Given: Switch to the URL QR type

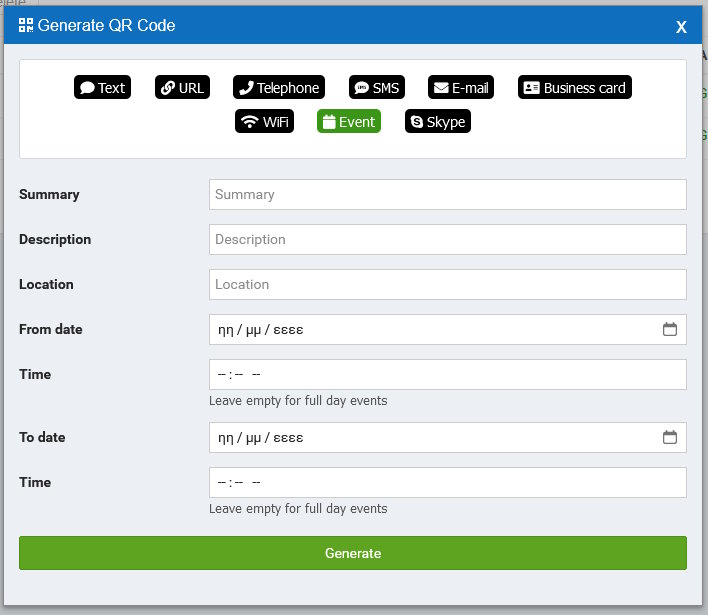Looking at the screenshot, I should point(182,88).
